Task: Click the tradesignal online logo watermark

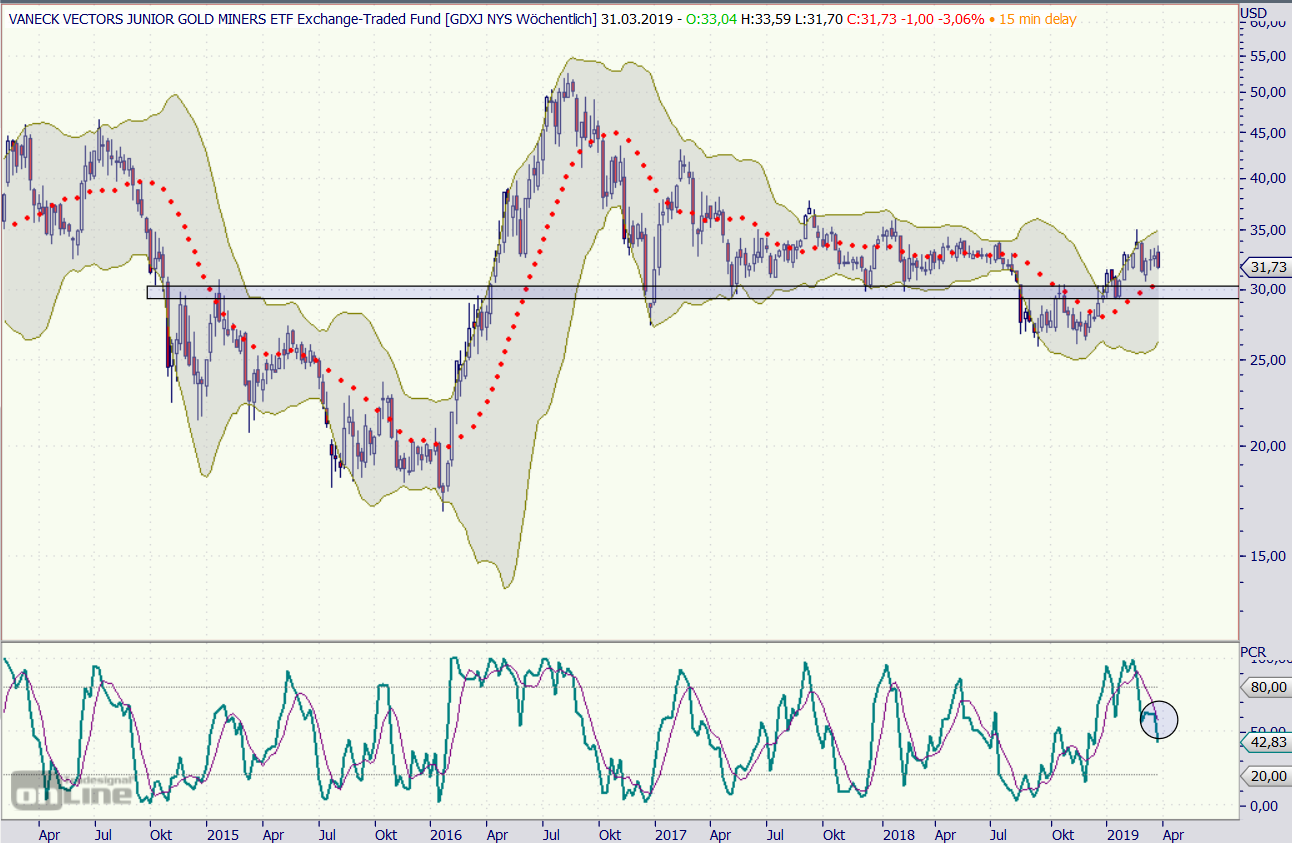Action: pos(72,791)
